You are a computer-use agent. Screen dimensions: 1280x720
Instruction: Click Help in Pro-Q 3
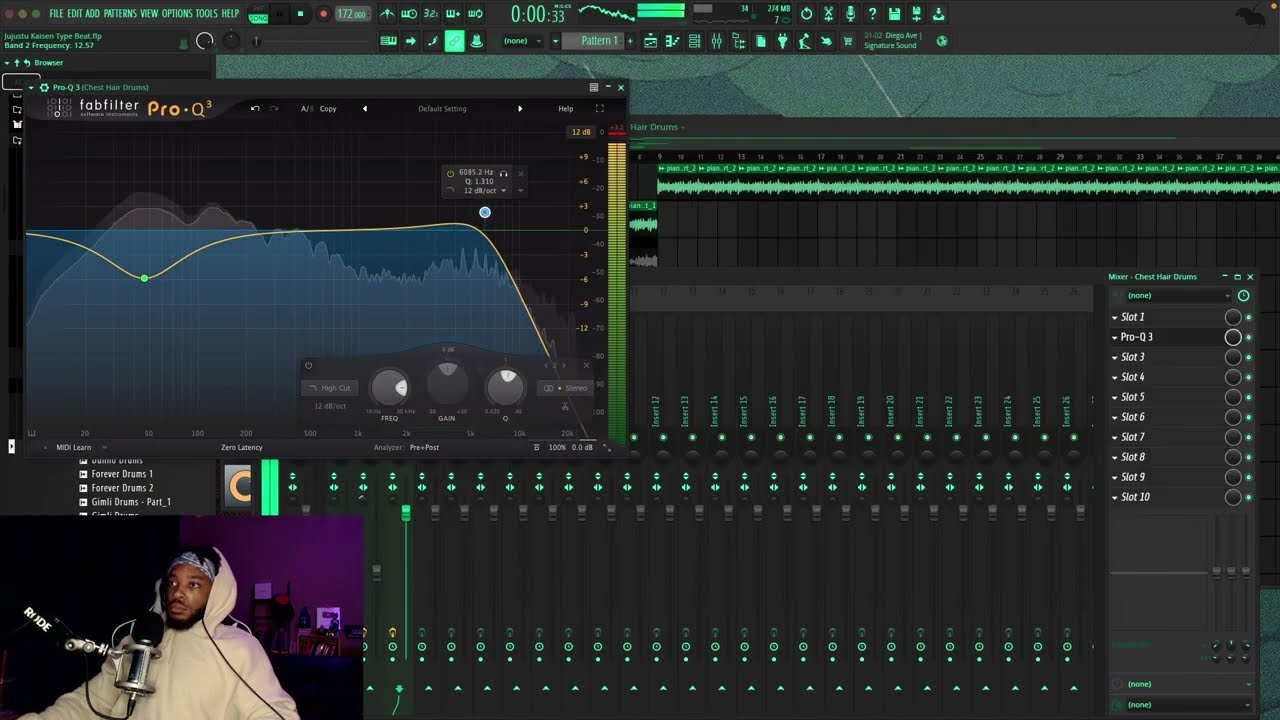tap(566, 108)
